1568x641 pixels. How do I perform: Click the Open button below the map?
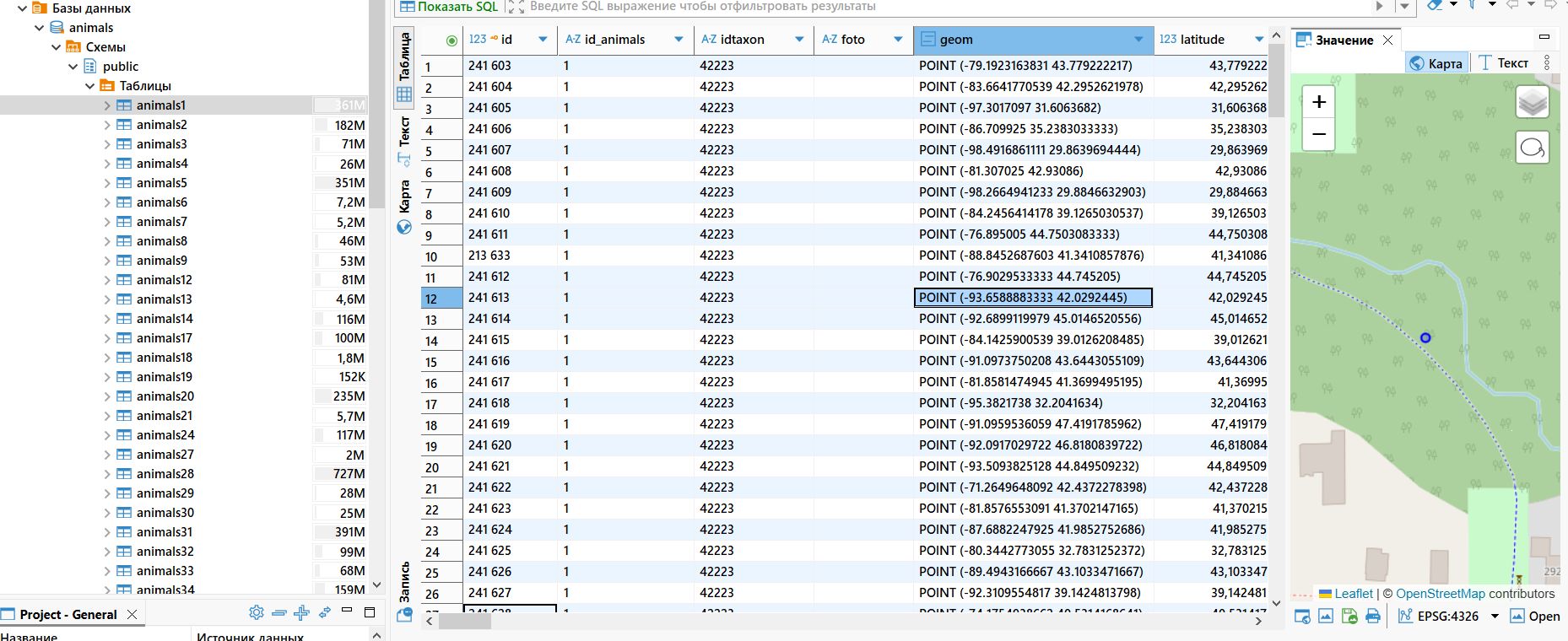click(1535, 617)
